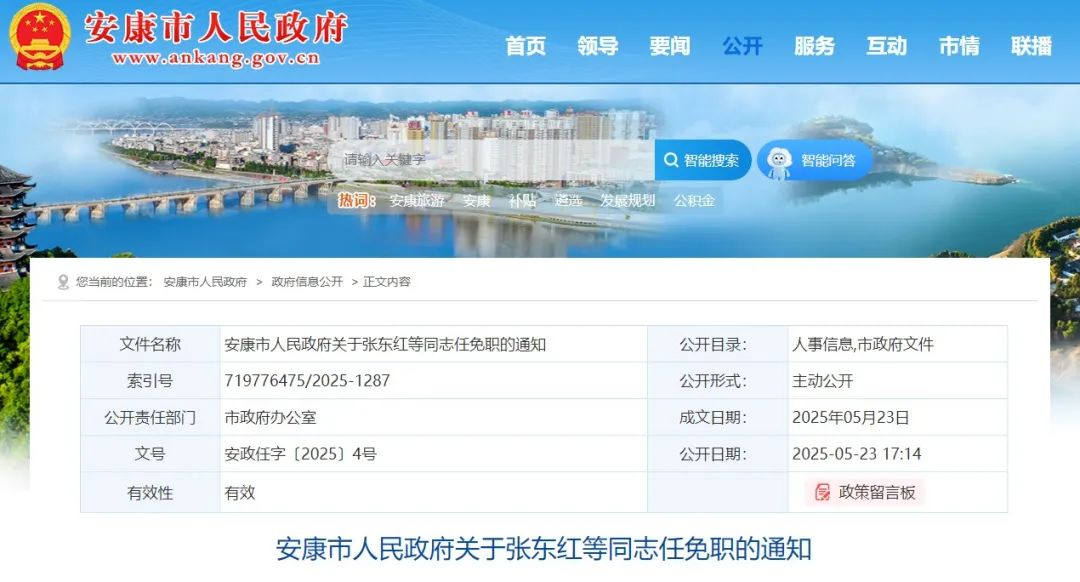The image size is (1080, 582).
Task: Open the 要闻 nav item
Action: (669, 45)
